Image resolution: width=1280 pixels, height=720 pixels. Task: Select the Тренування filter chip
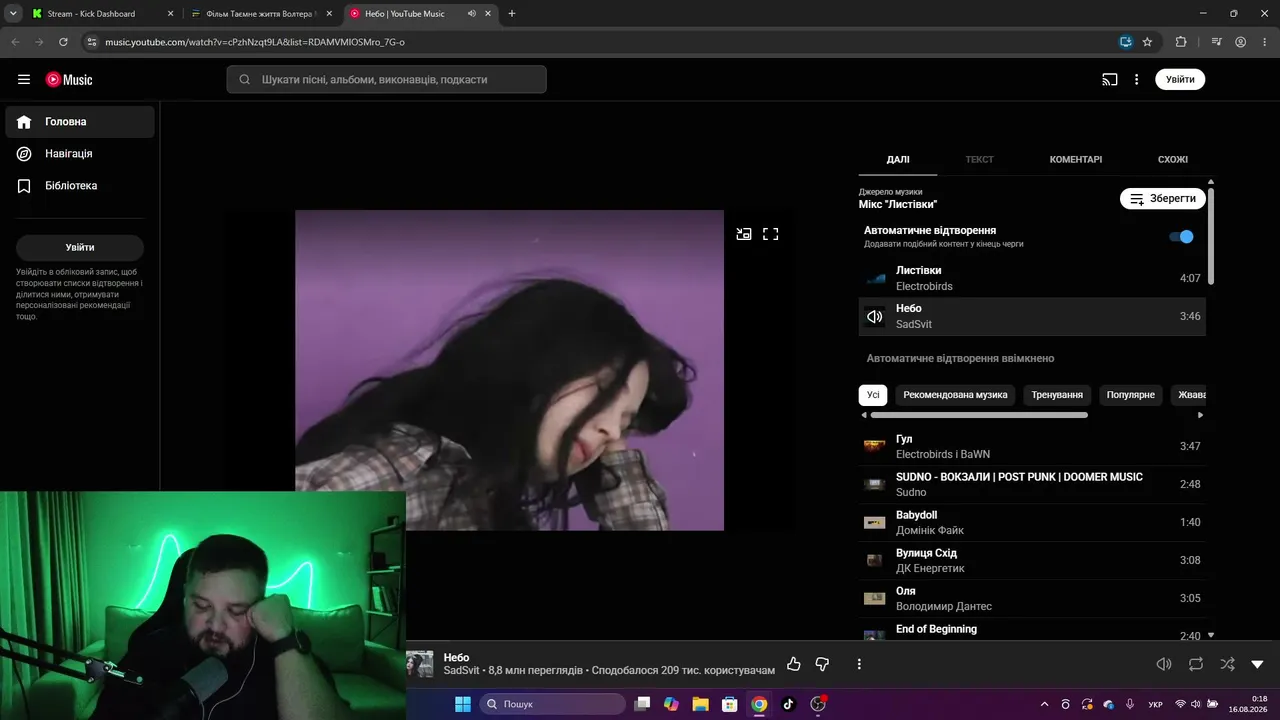[1057, 395]
